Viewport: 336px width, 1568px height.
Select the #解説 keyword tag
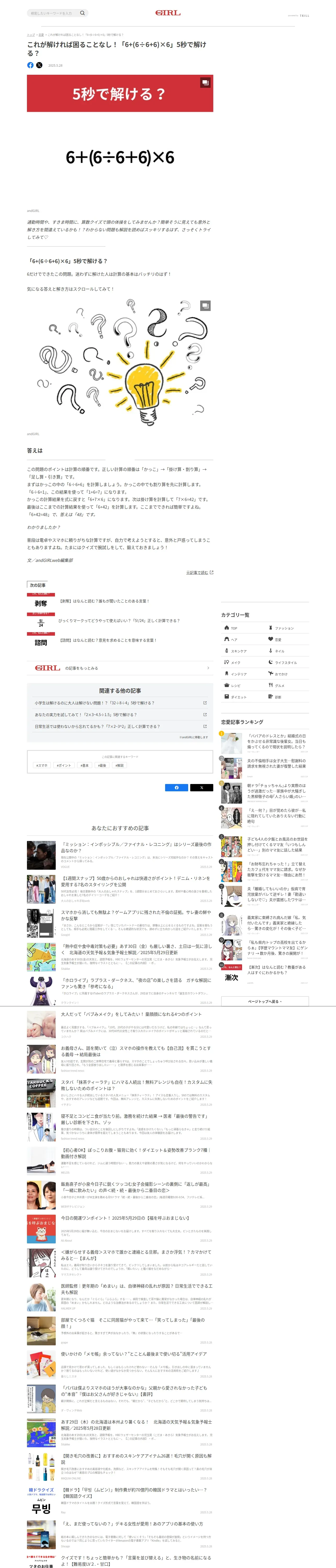pyautogui.click(x=120, y=765)
